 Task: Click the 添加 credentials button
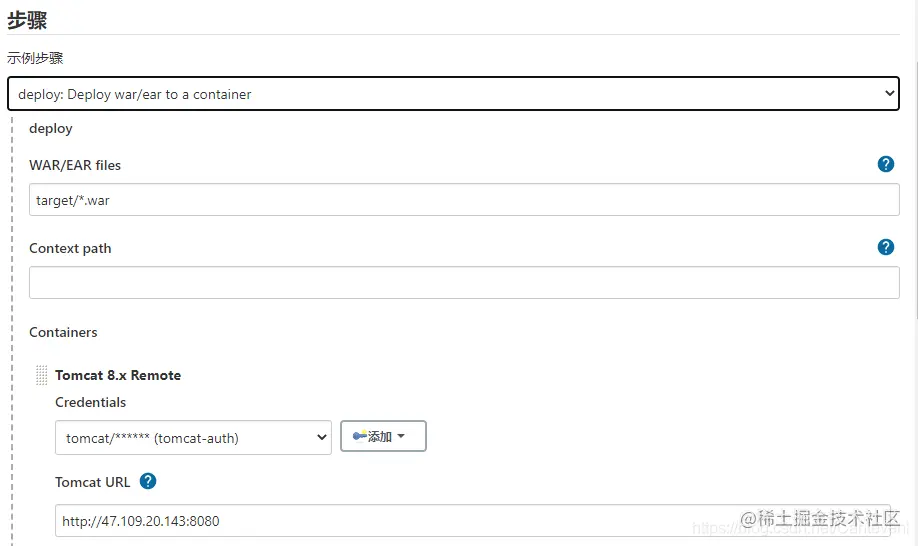point(383,436)
